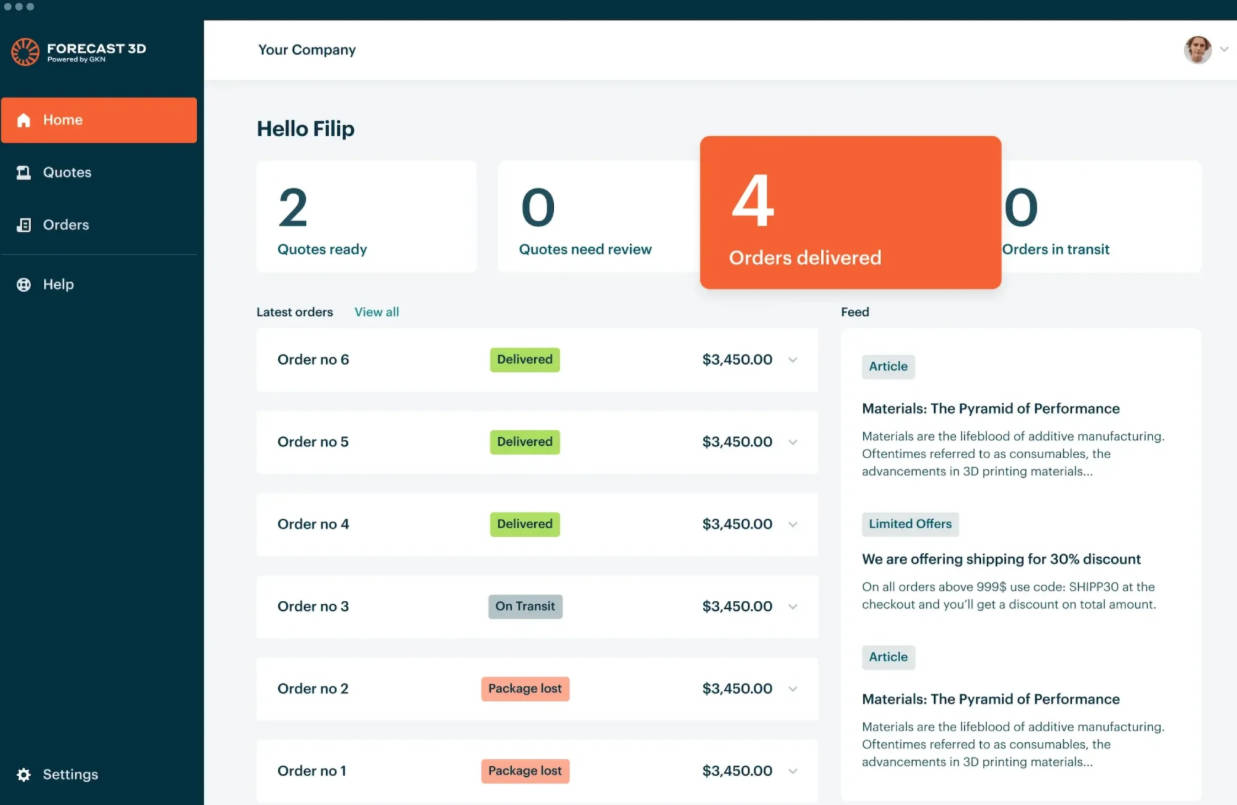
Task: Click the Orders icon in sidebar
Action: click(24, 225)
